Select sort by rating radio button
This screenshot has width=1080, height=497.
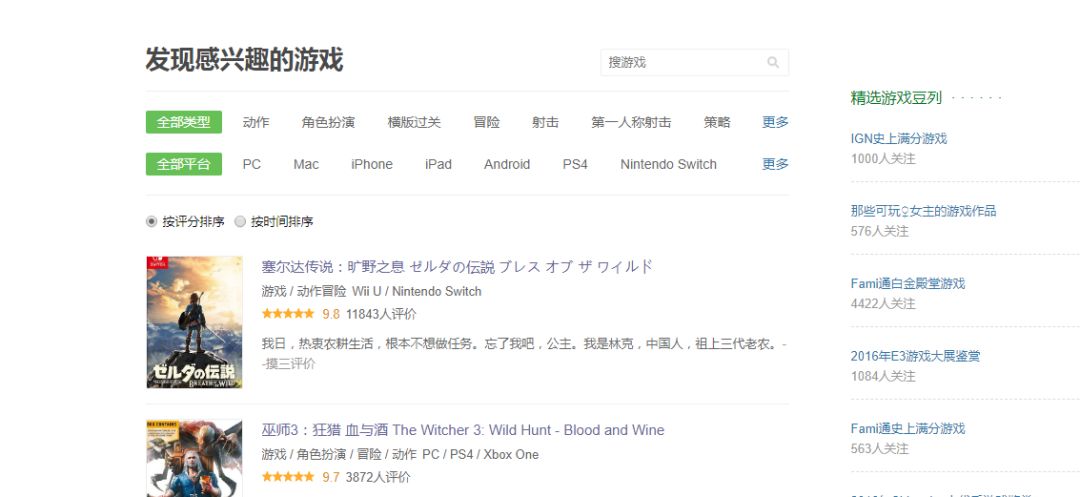click(x=152, y=222)
